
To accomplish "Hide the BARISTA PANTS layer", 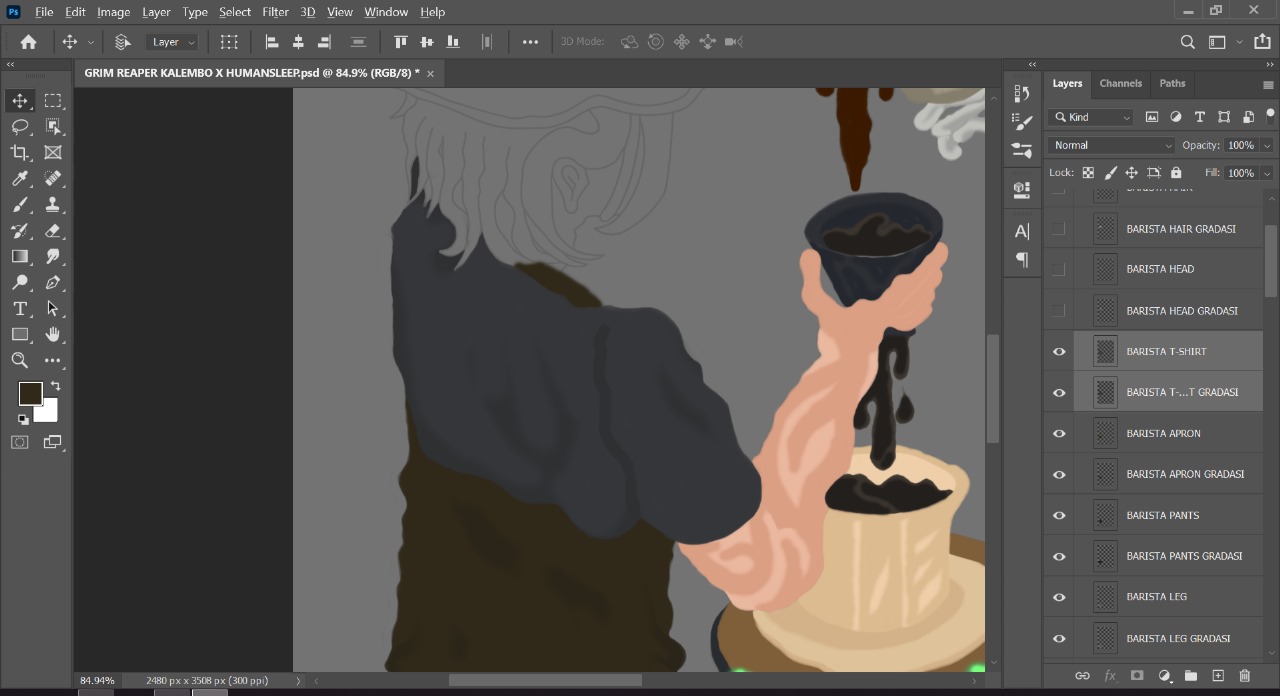I will pyautogui.click(x=1059, y=516).
